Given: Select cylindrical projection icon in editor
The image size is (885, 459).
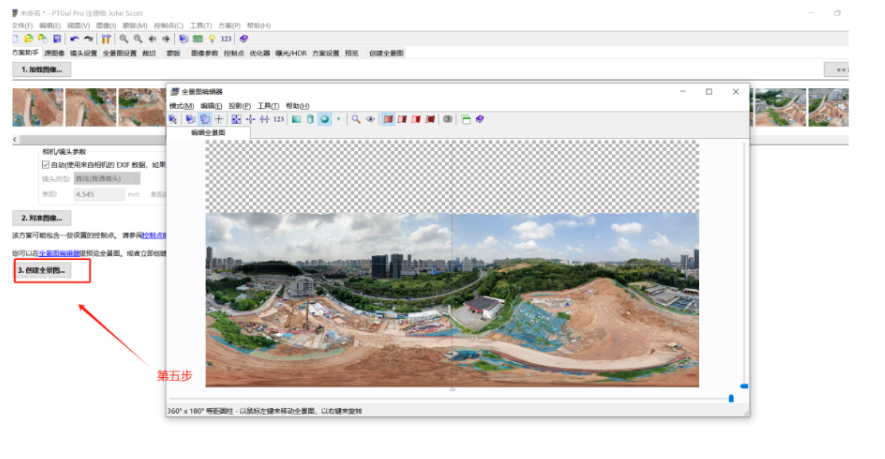Looking at the screenshot, I should 310,119.
